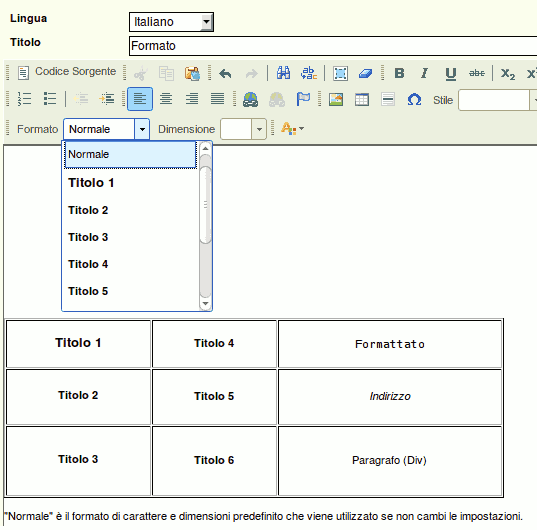Click the eraser remove-format icon
The image size is (537, 530).
click(365, 73)
